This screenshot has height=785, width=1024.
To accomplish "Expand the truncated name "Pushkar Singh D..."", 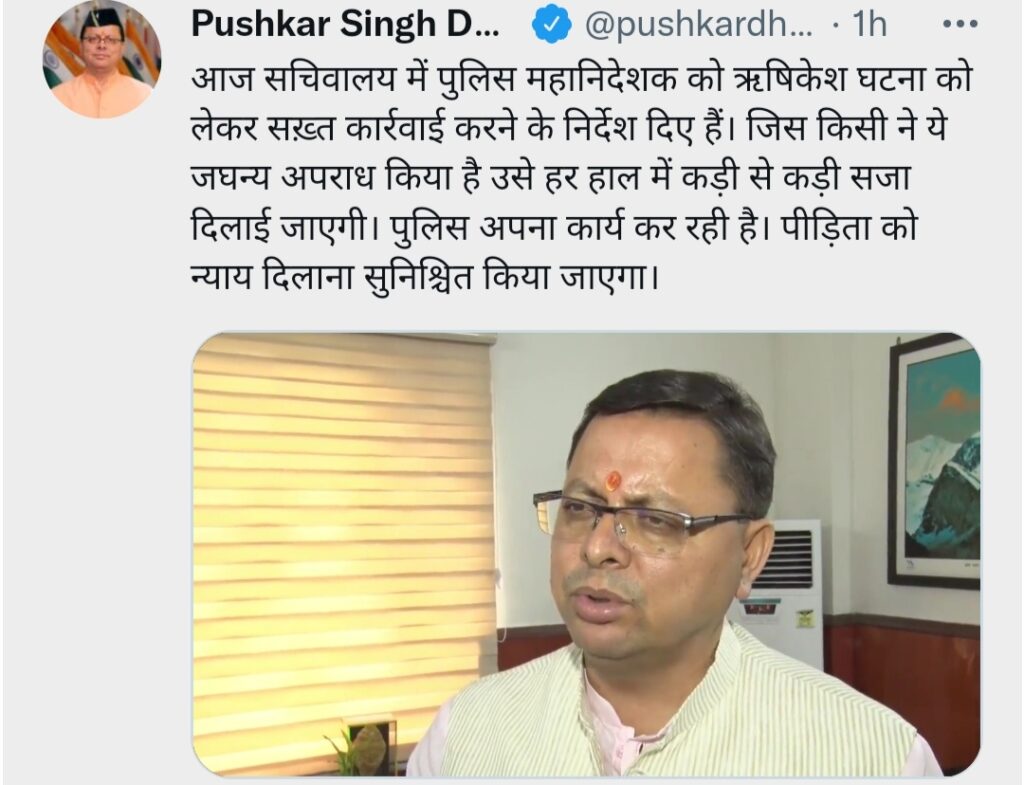I will coord(345,24).
